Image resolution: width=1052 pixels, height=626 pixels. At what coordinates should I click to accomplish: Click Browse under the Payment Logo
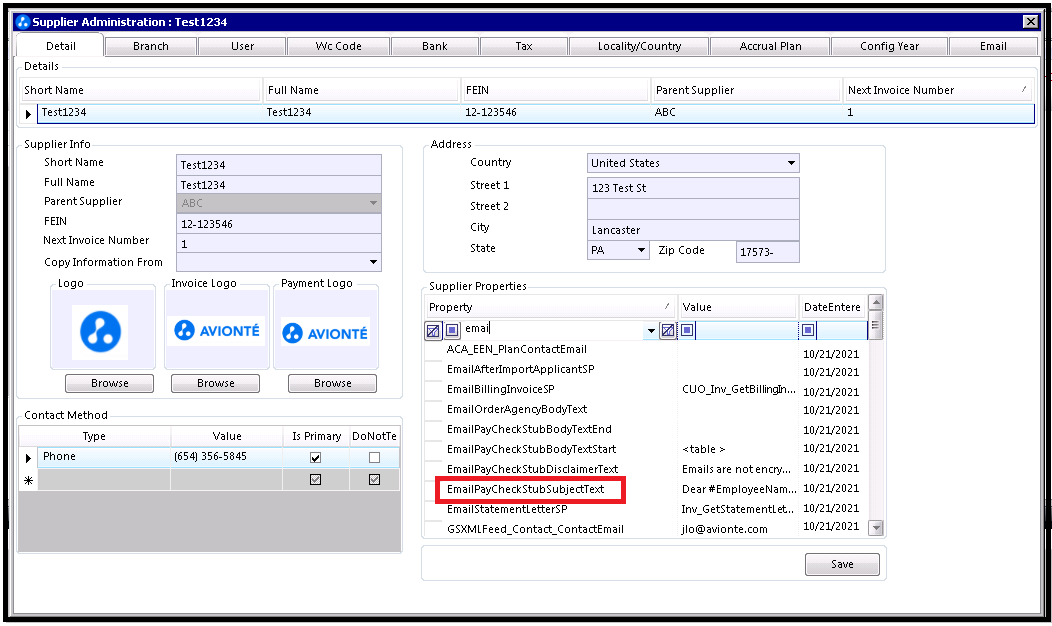click(x=332, y=383)
